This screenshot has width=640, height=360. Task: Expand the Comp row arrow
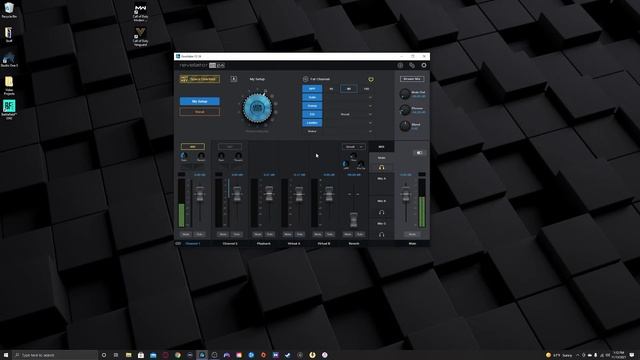pyautogui.click(x=370, y=106)
